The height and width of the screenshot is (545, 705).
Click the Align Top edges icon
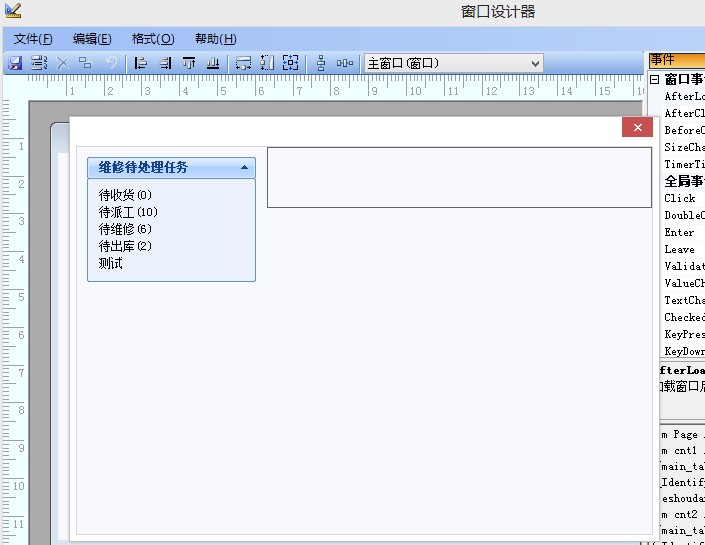coord(189,63)
